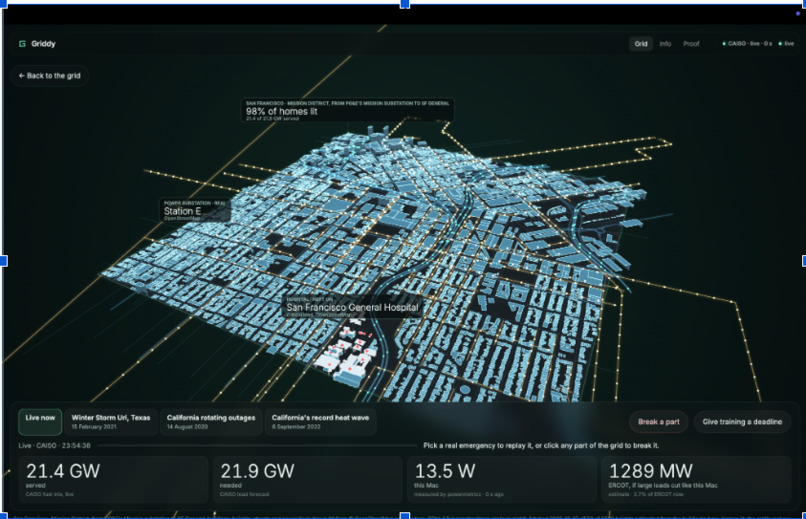Open the 21.9 GW needed card
Image resolution: width=806 pixels, height=519 pixels.
tap(307, 479)
